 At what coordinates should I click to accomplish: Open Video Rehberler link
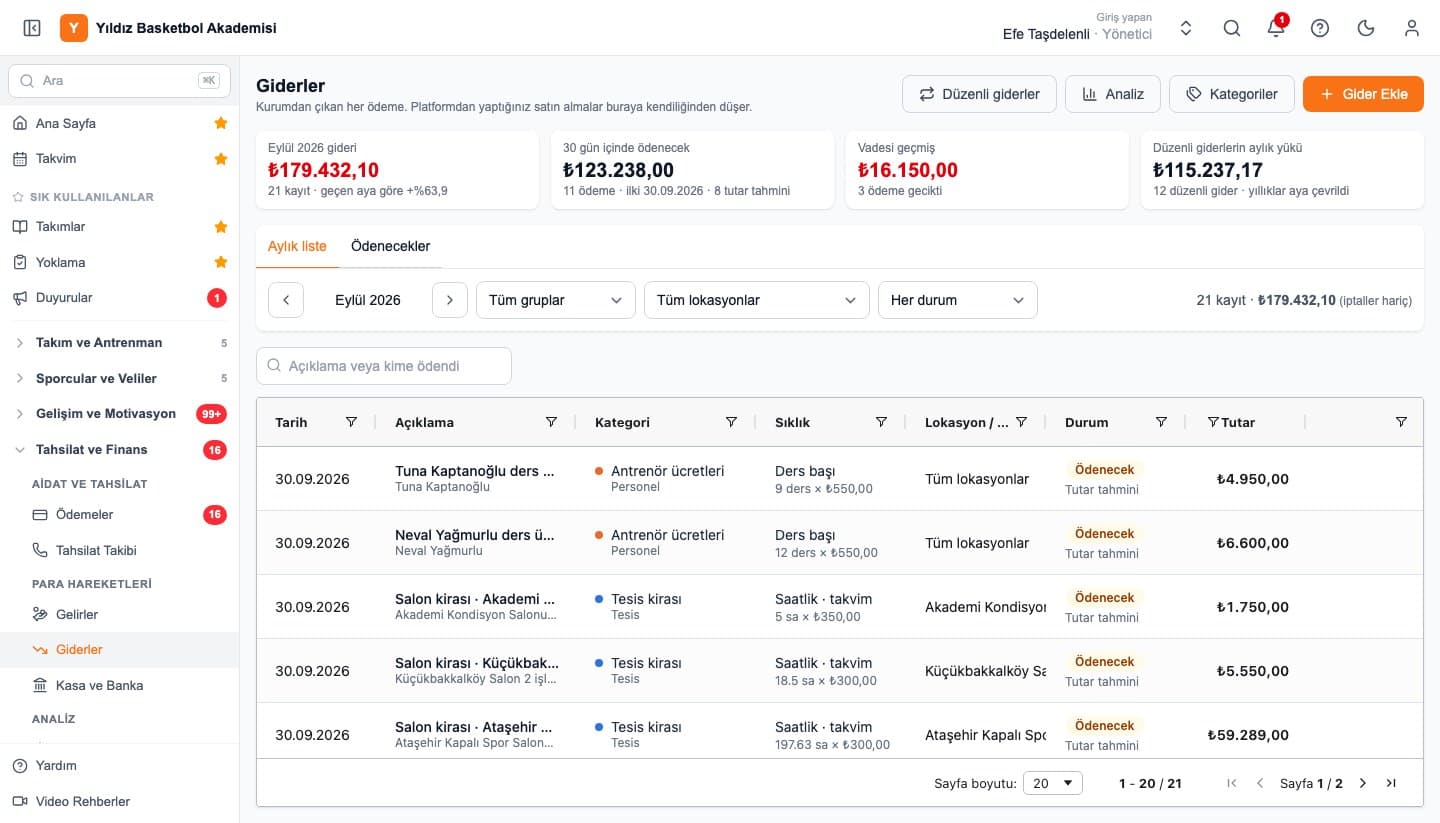click(x=120, y=801)
